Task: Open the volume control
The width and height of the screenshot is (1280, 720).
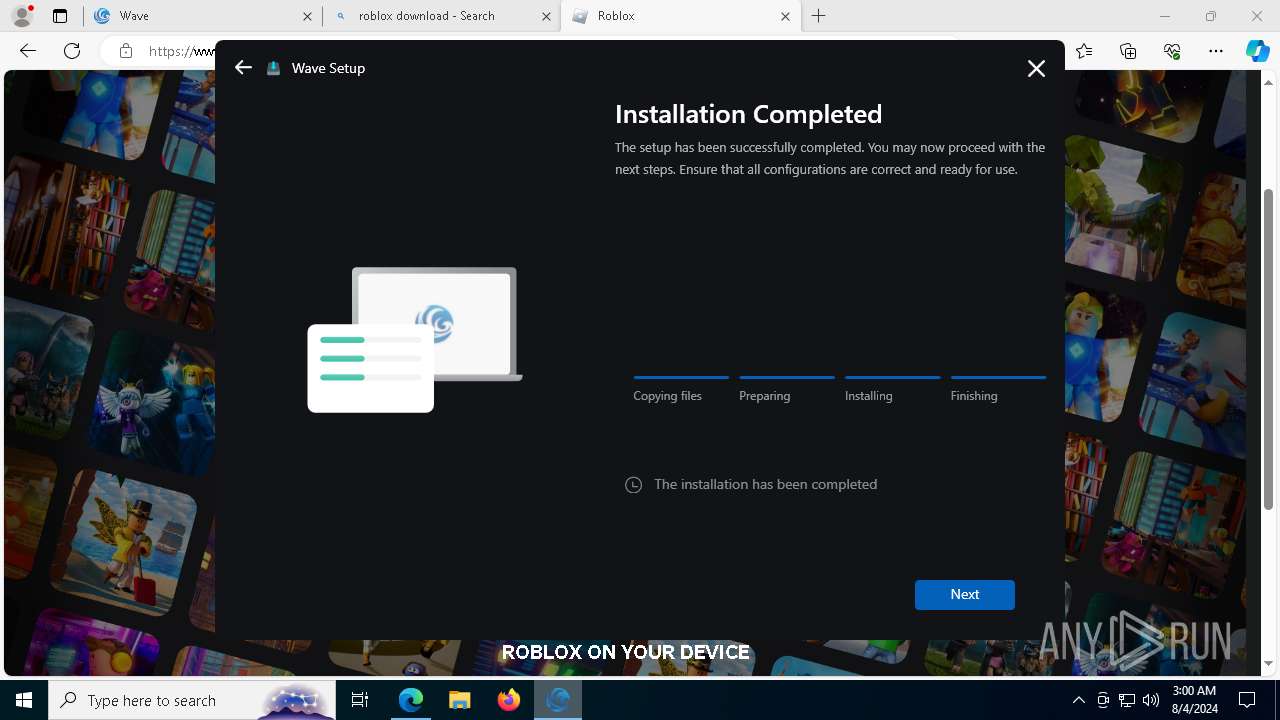Action: tap(1151, 700)
